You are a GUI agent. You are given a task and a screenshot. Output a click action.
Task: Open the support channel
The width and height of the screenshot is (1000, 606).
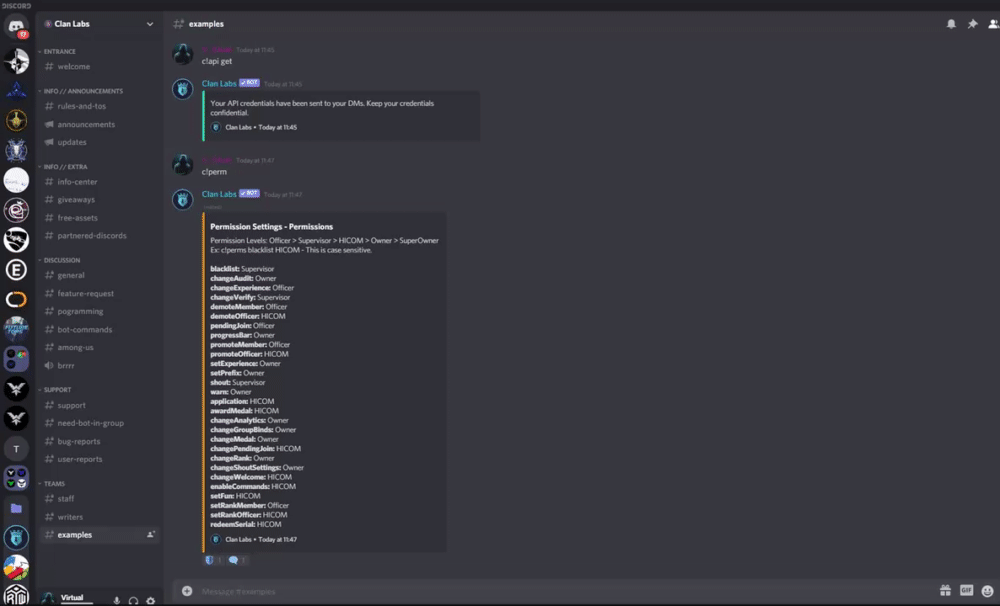(x=99, y=405)
